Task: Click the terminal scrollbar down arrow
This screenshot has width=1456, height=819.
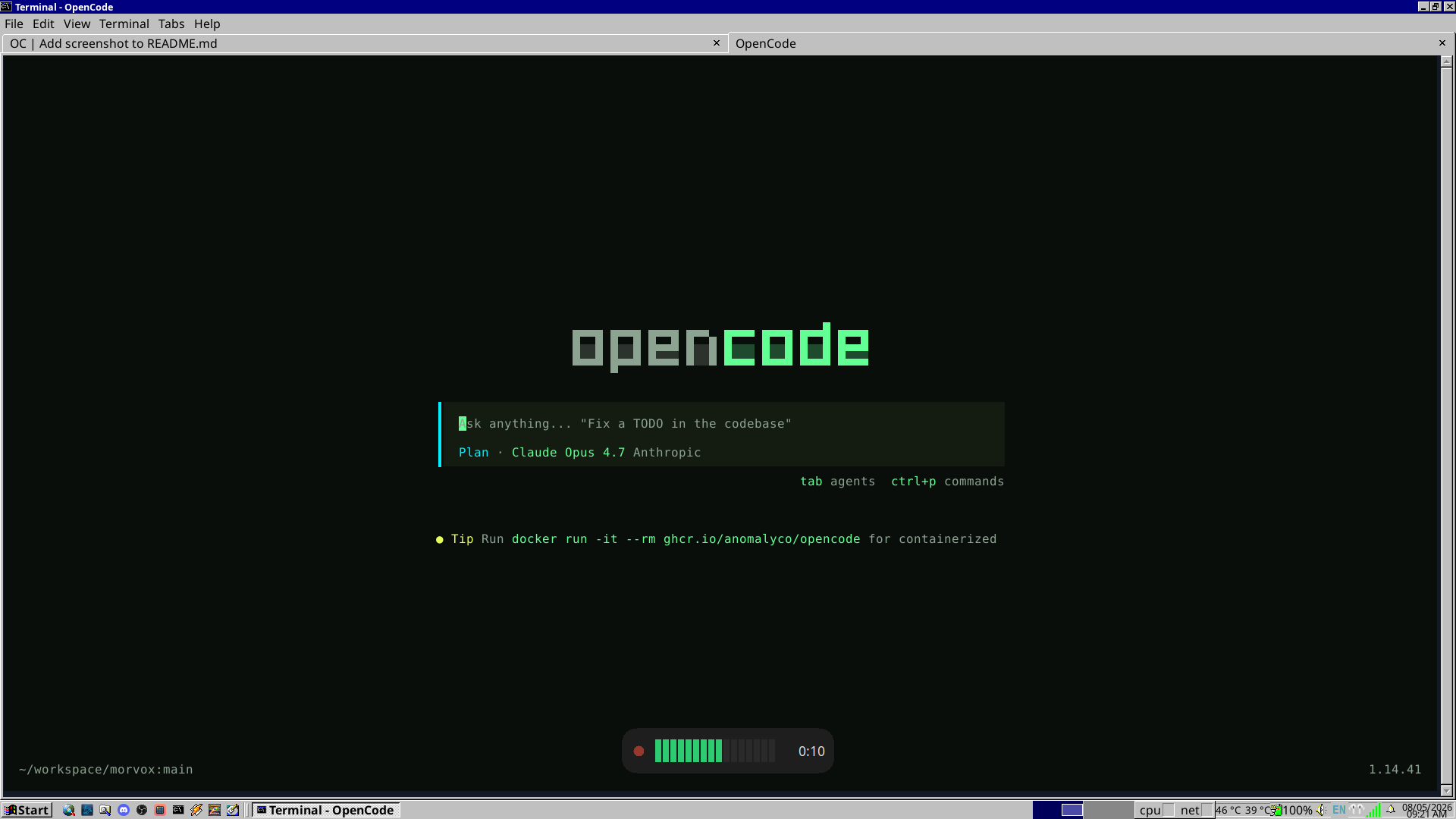Action: point(1446,790)
